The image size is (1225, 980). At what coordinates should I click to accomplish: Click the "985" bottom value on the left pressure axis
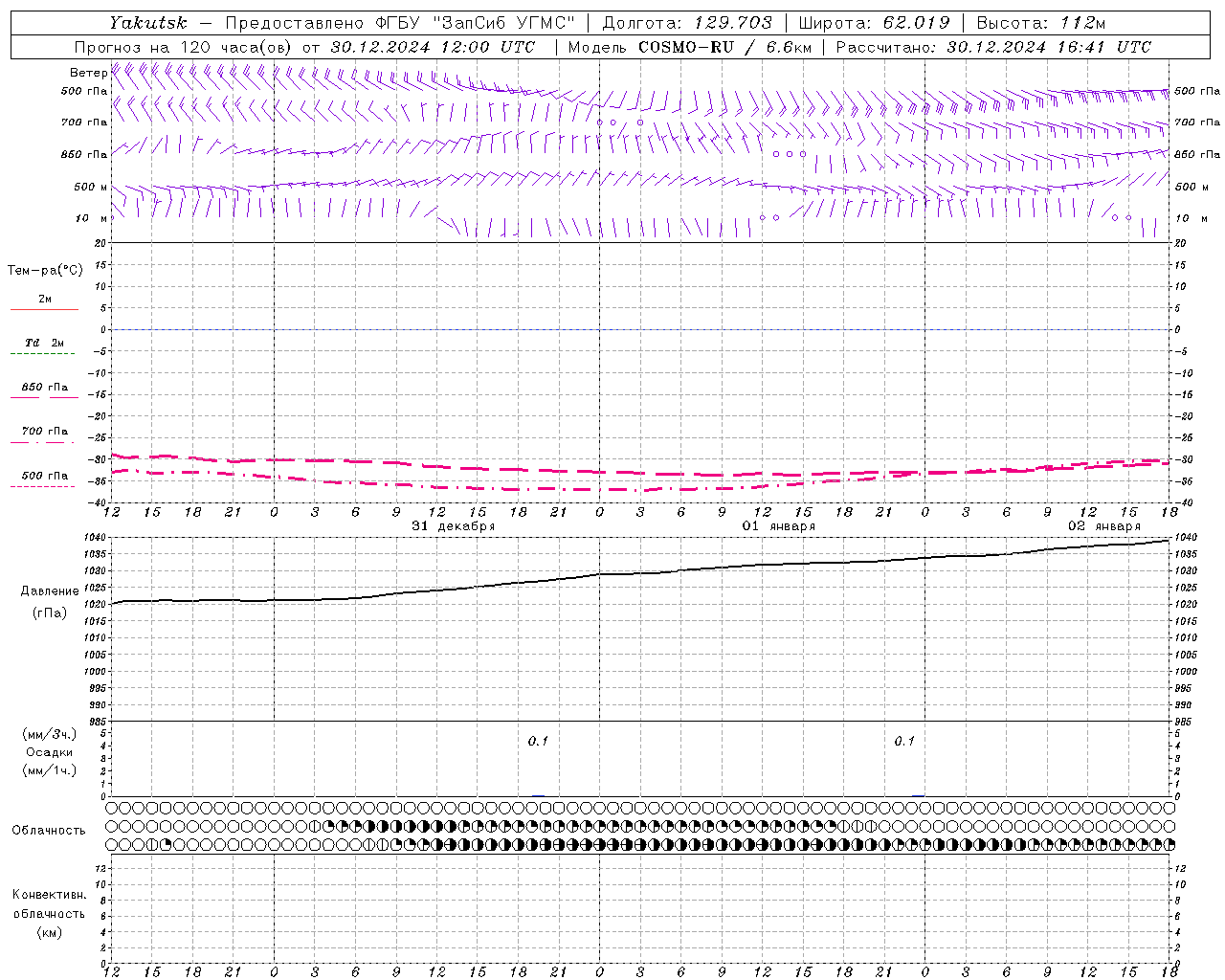coord(100,722)
